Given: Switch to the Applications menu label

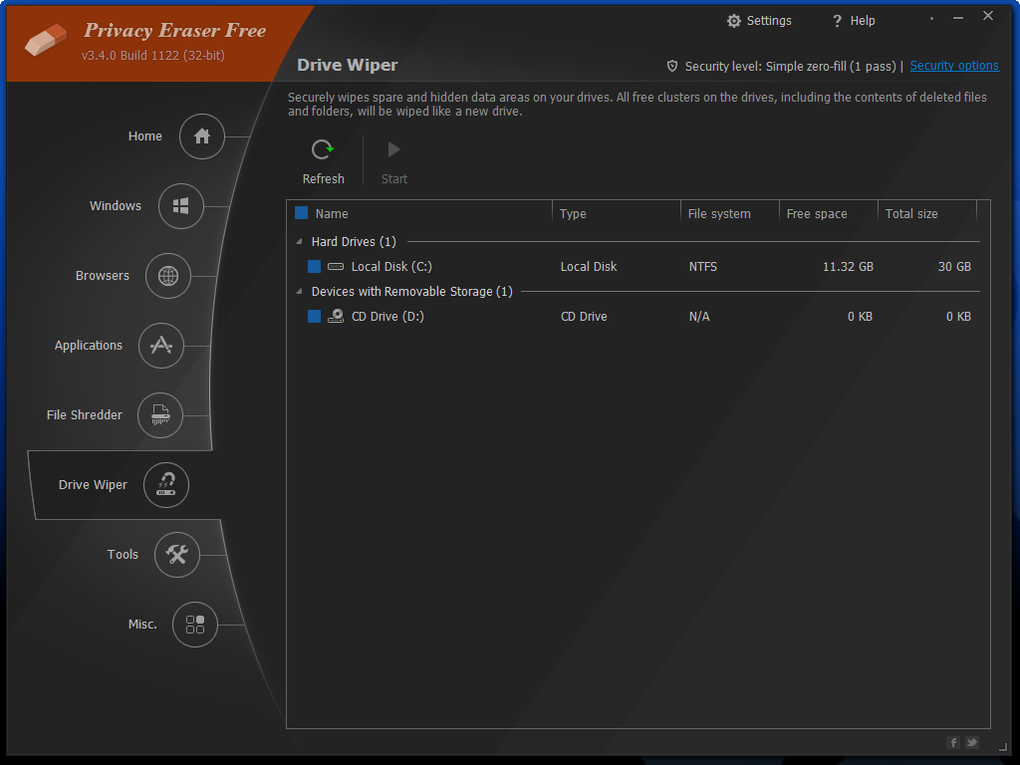Looking at the screenshot, I should tap(88, 345).
